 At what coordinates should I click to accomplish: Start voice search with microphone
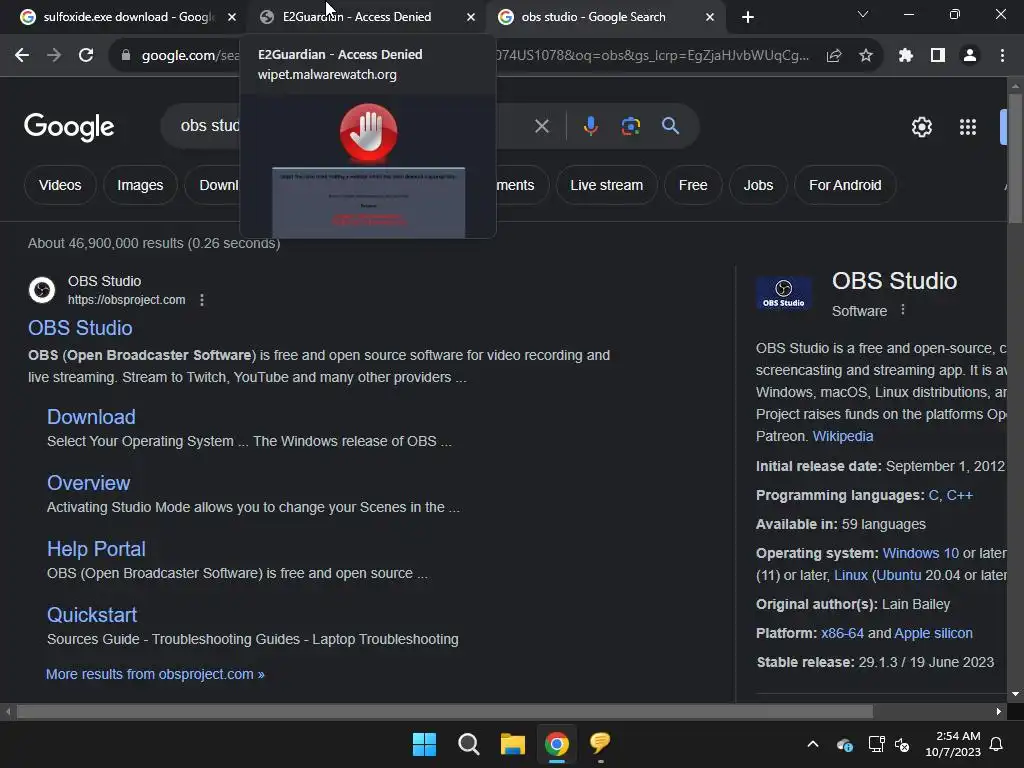(x=590, y=126)
